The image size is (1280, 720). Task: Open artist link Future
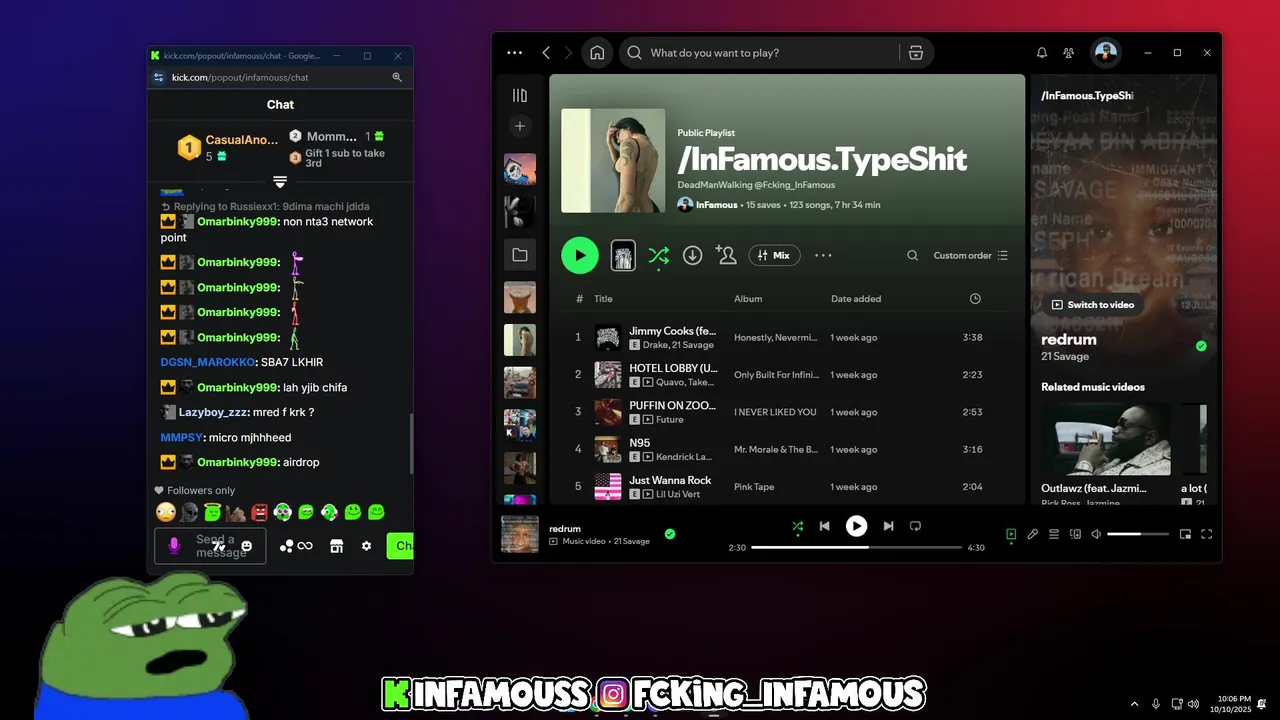670,420
